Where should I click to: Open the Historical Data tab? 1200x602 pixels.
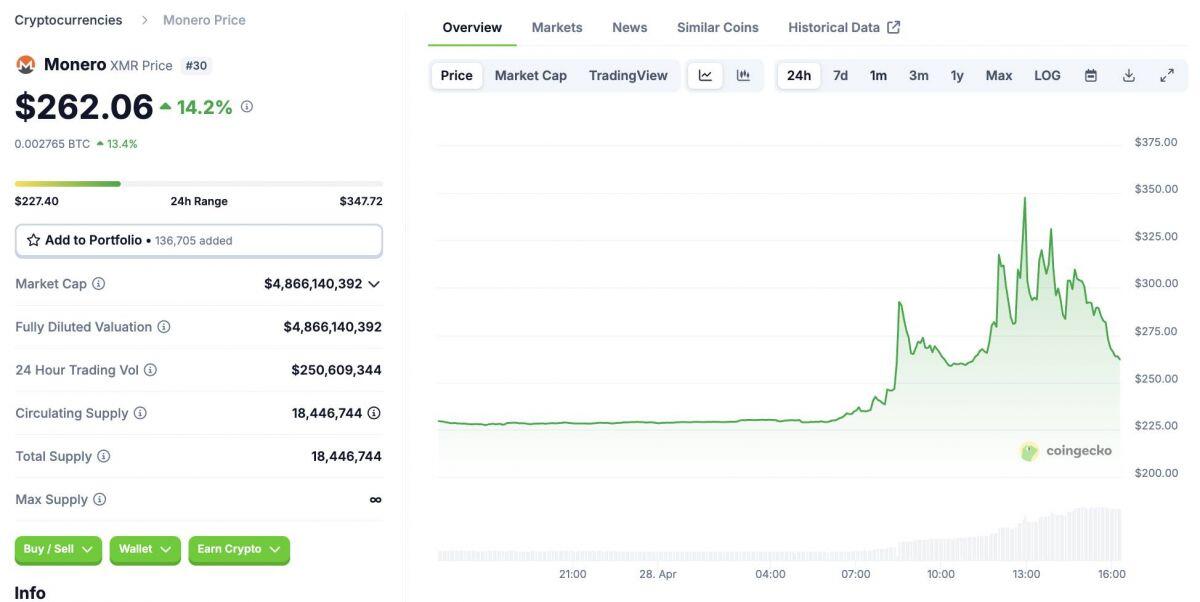point(844,27)
